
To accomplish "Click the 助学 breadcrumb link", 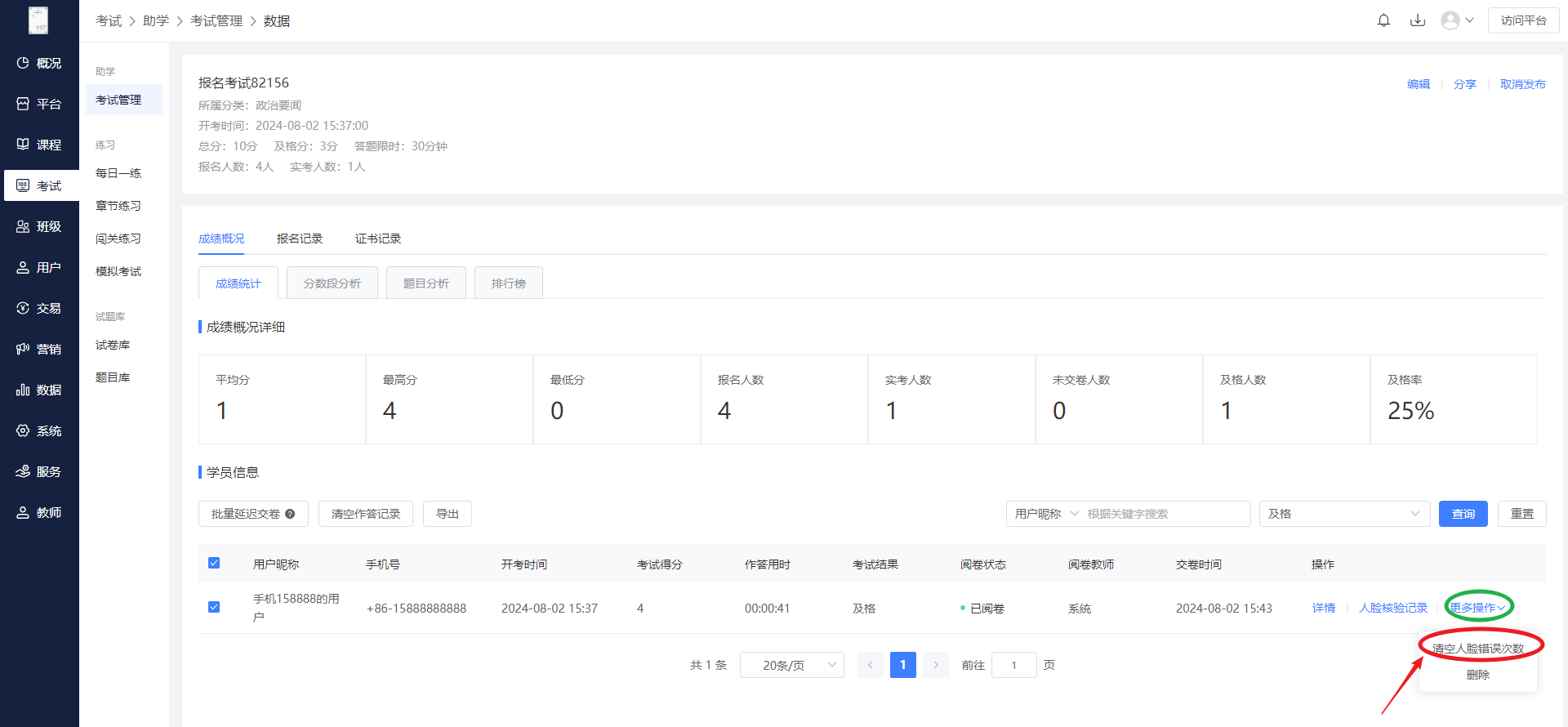I will click(156, 20).
